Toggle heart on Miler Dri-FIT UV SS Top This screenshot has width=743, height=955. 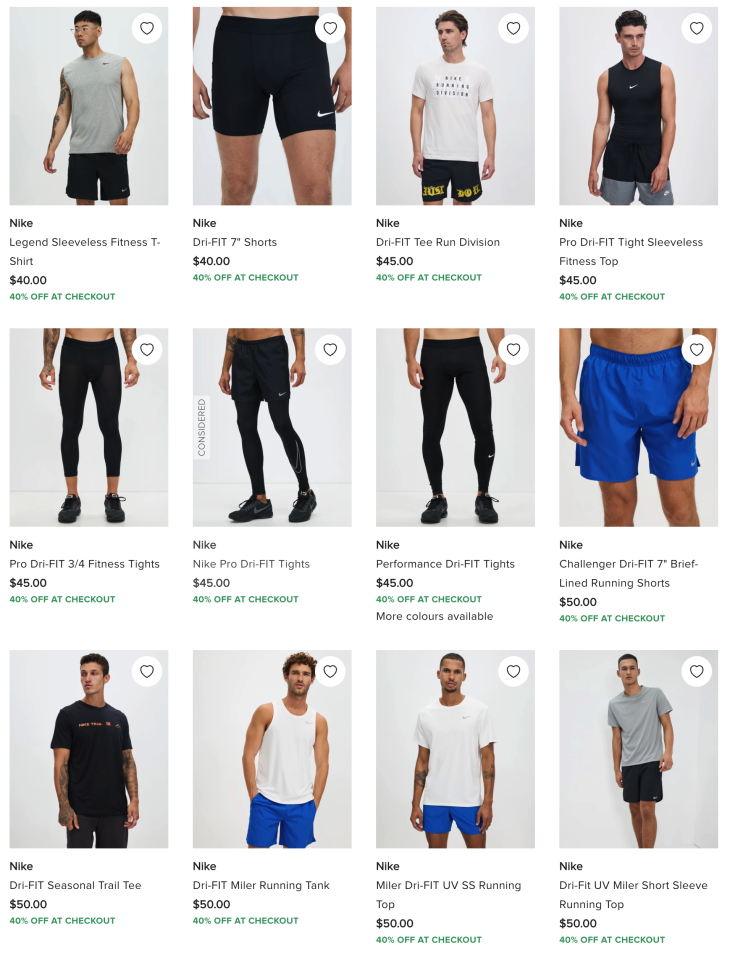(x=513, y=671)
